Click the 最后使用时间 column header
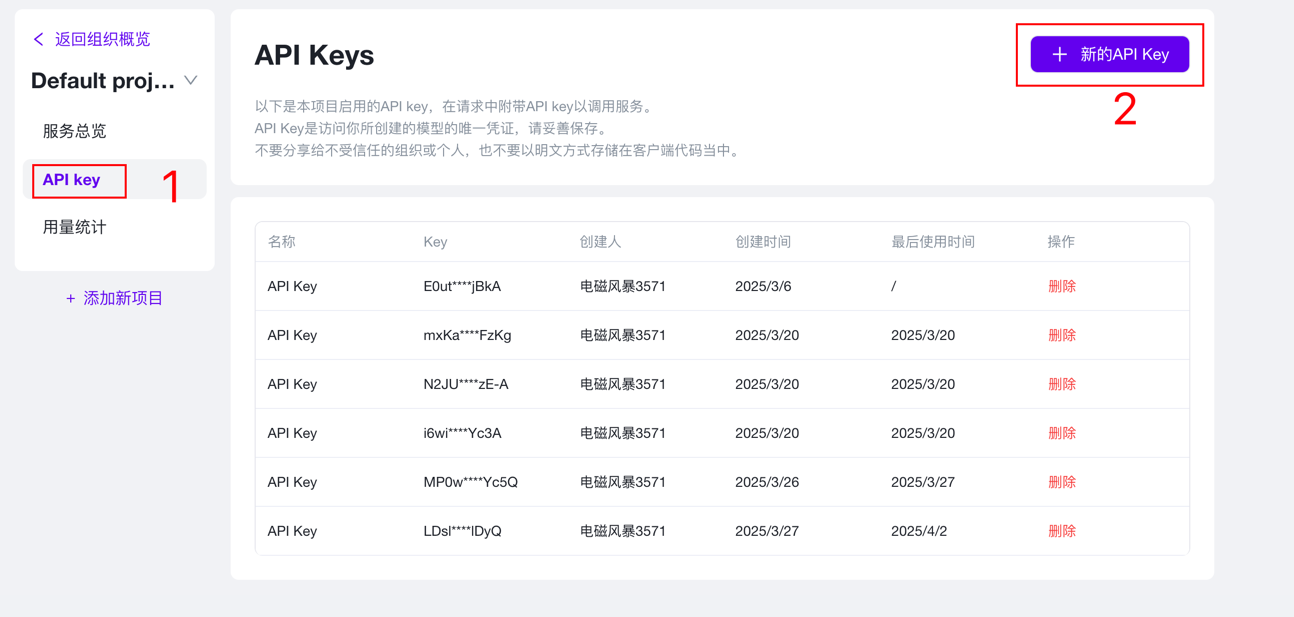The width and height of the screenshot is (1294, 617). [x=932, y=242]
